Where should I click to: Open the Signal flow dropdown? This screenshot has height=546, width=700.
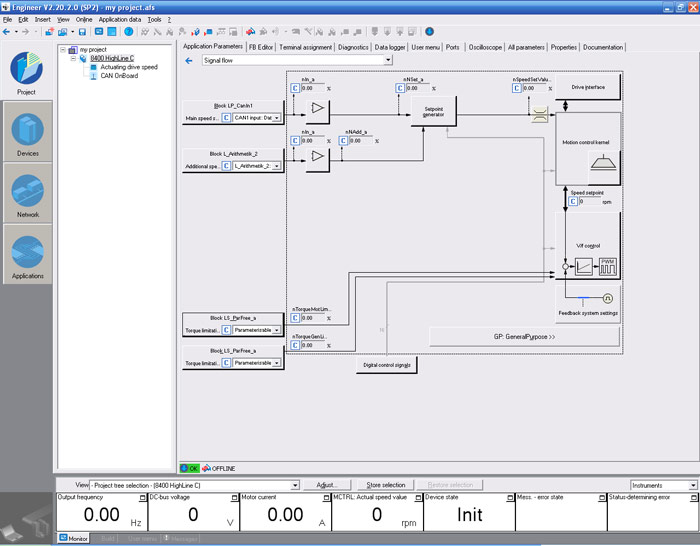pyautogui.click(x=387, y=60)
